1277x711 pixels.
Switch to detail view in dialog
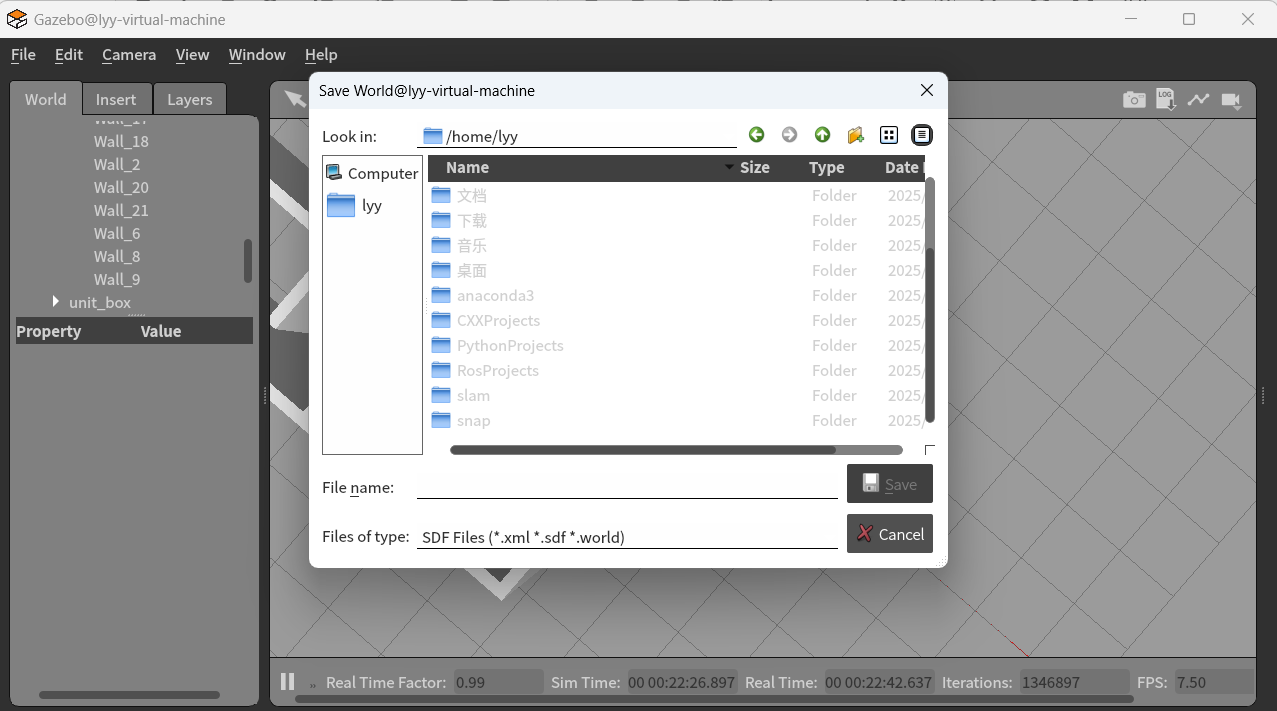point(921,135)
